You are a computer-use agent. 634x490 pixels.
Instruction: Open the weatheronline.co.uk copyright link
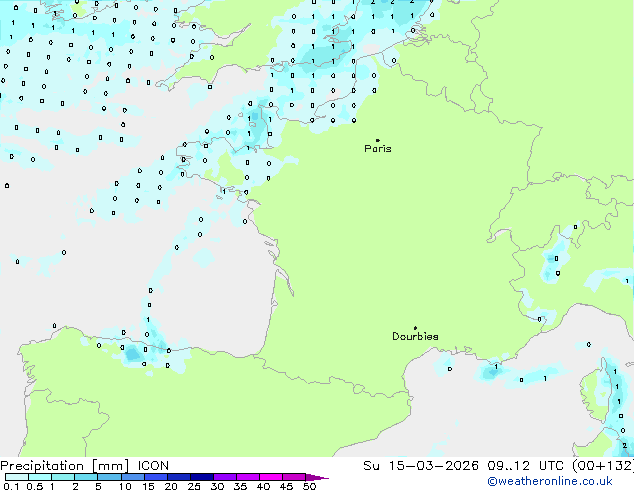click(550, 481)
